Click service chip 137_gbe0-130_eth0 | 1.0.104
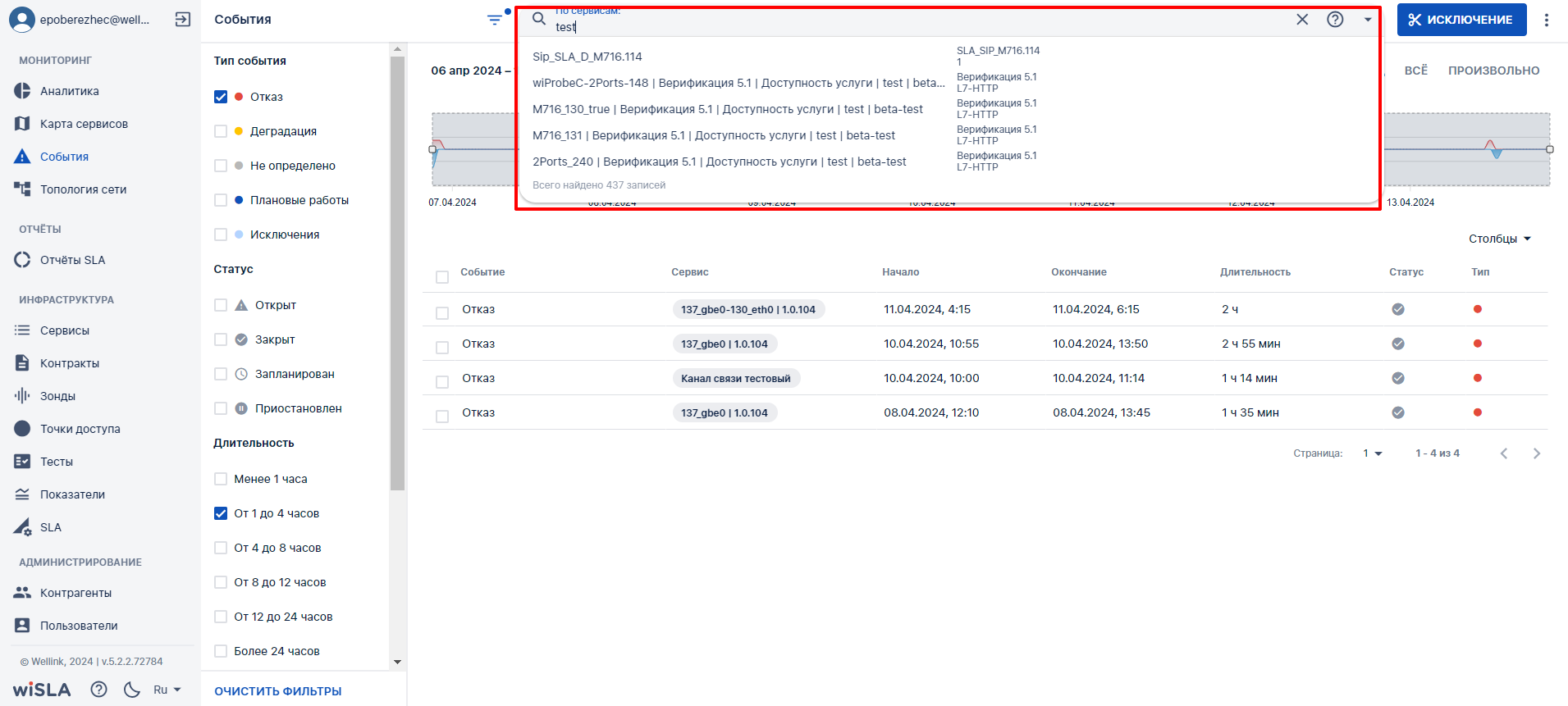This screenshot has width=1568, height=706. tap(748, 309)
